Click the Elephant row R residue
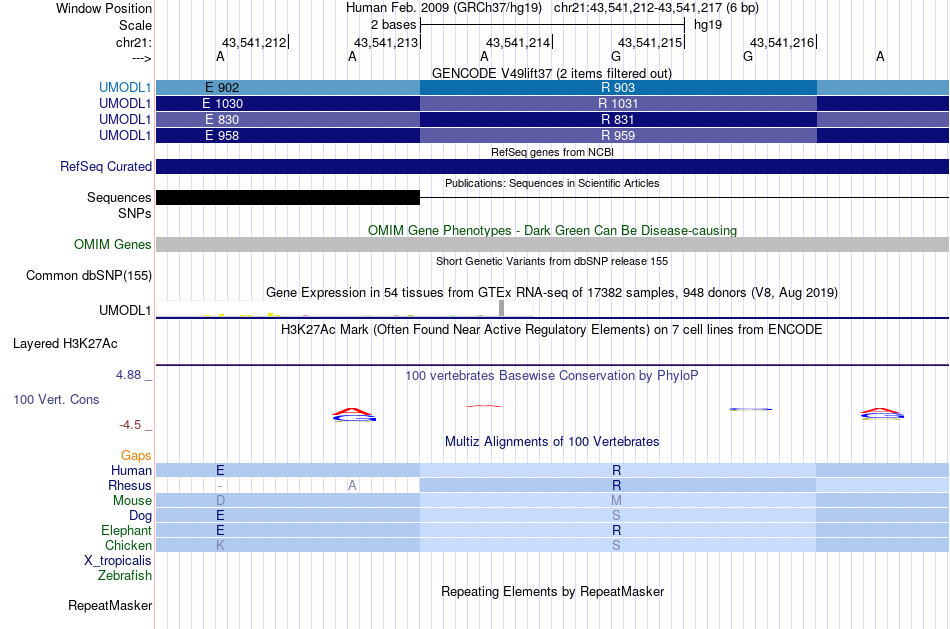The width and height of the screenshot is (950, 629). [x=616, y=530]
